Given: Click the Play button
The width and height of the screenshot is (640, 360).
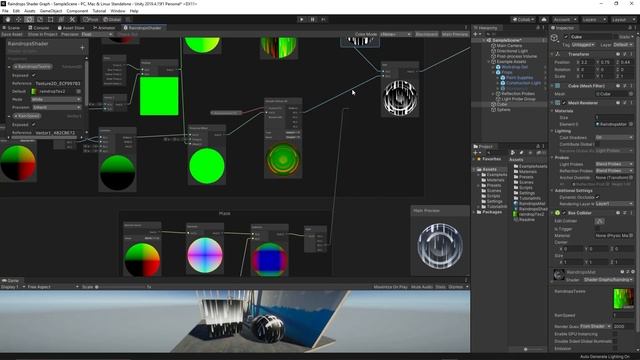Looking at the screenshot, I should click(302, 19).
